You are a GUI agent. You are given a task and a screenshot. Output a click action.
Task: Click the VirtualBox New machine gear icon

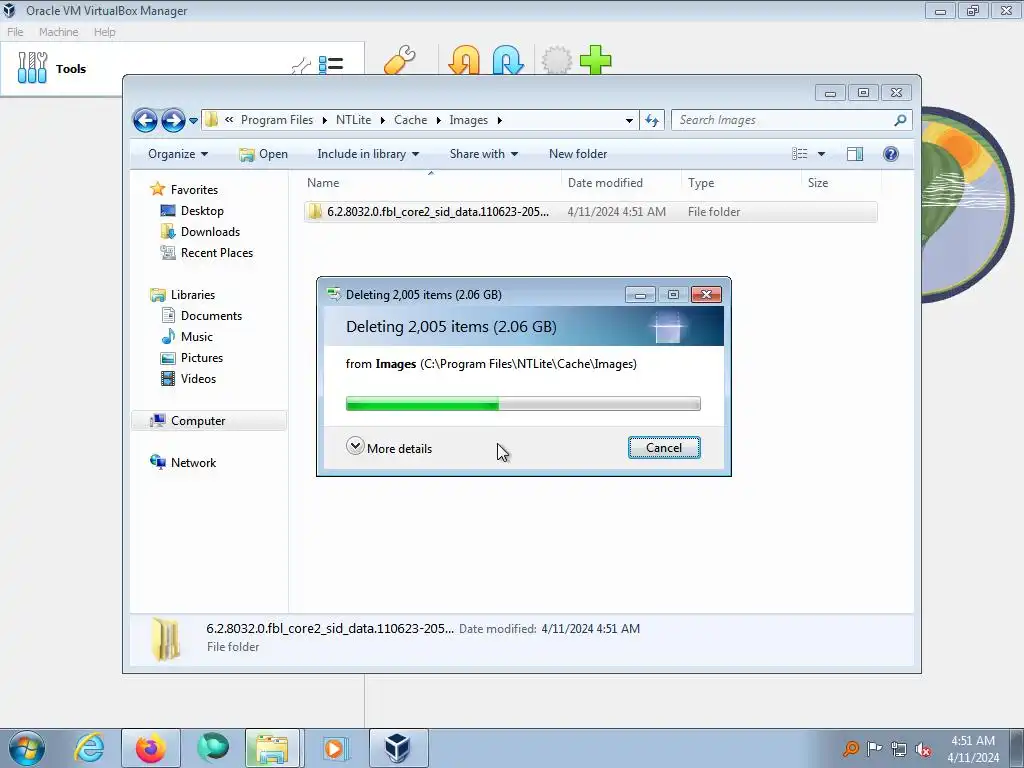pyautogui.click(x=557, y=61)
